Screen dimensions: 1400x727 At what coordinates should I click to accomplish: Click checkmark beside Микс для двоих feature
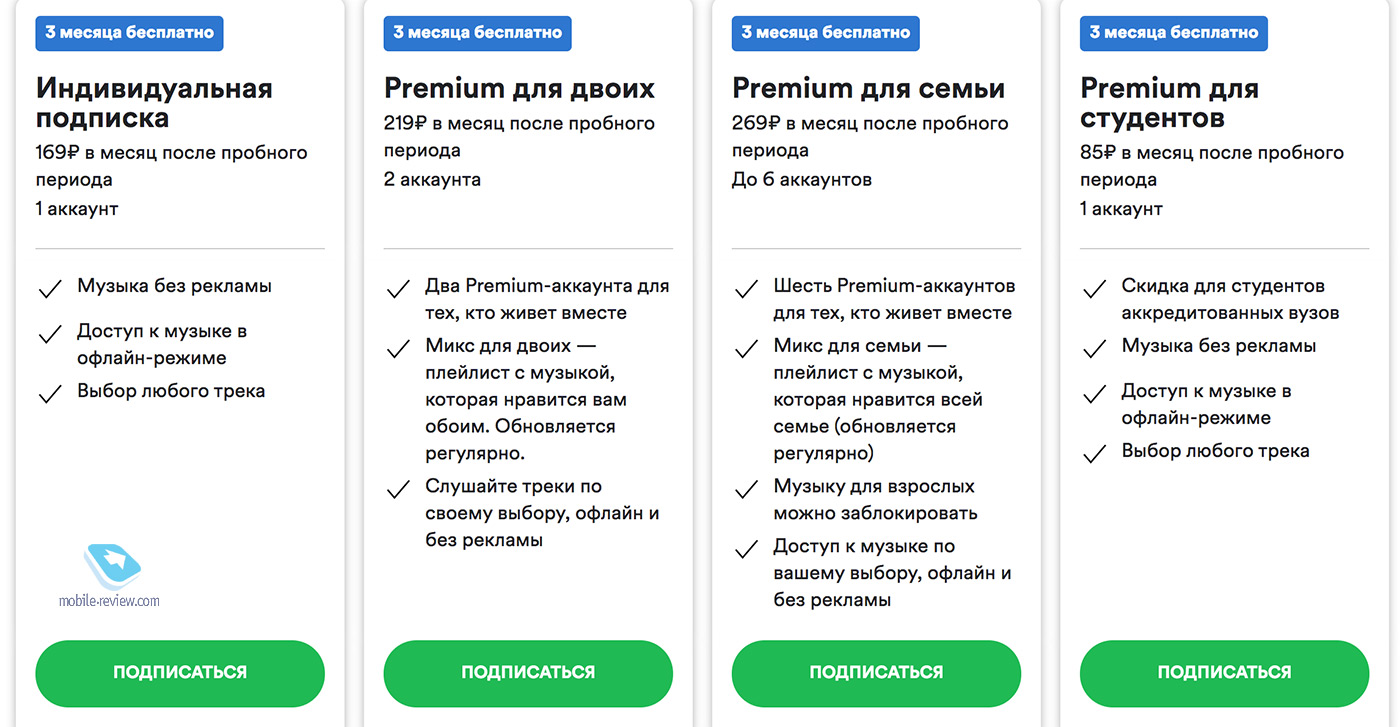click(x=398, y=350)
